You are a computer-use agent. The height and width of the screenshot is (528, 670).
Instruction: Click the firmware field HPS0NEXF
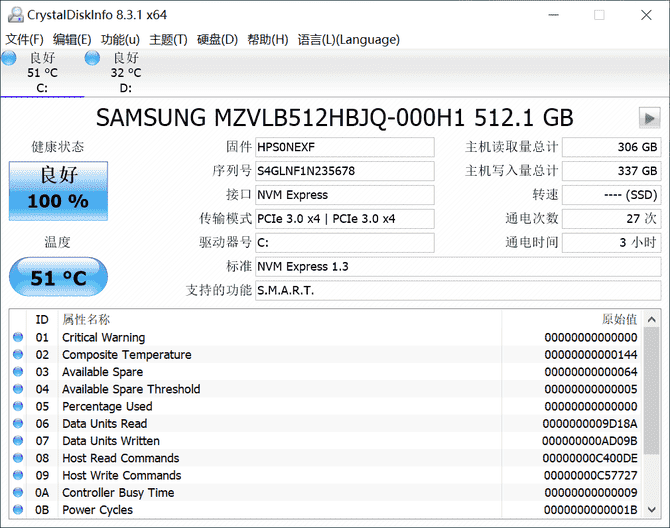pos(345,147)
